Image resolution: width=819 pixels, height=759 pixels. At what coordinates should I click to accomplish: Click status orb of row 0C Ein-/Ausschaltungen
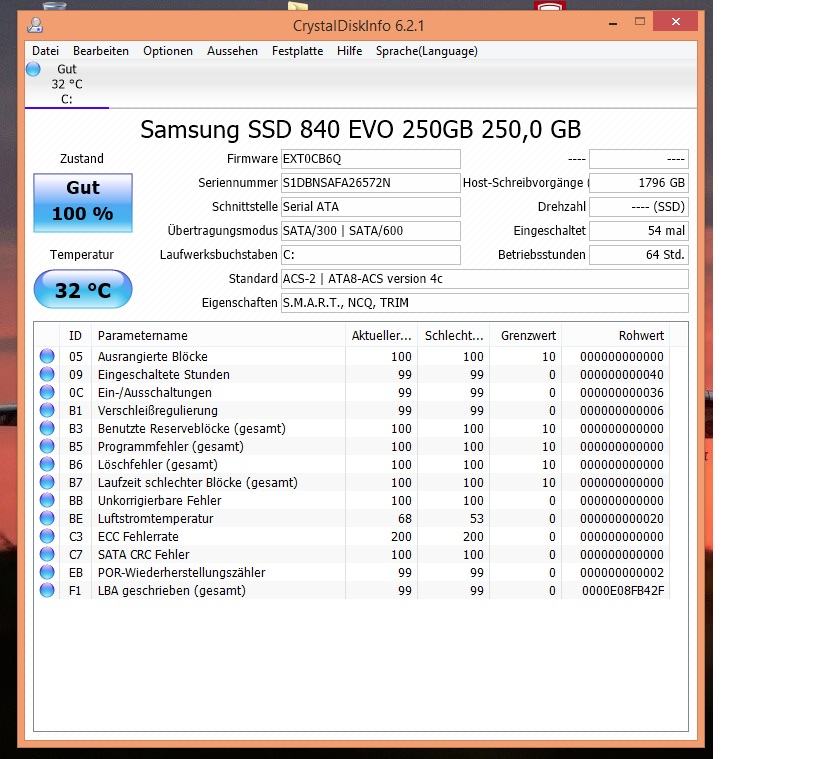coord(47,392)
